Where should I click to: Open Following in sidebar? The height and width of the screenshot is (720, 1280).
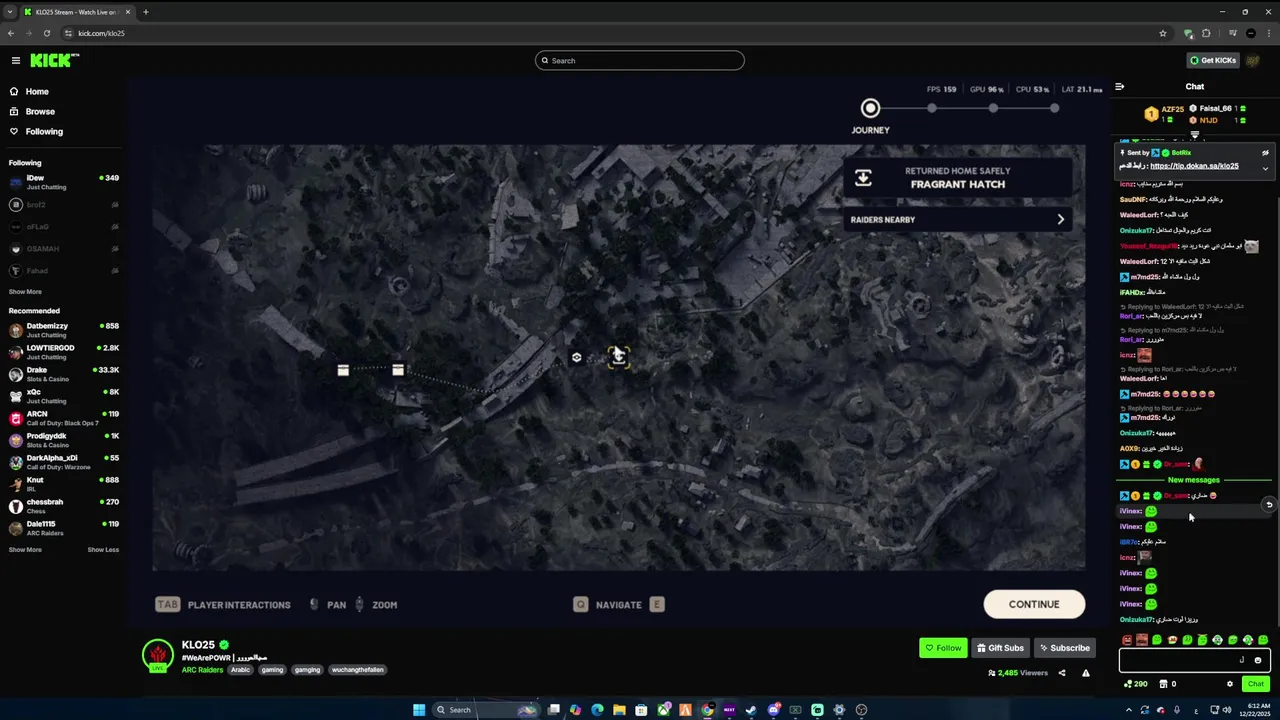pyautogui.click(x=44, y=131)
